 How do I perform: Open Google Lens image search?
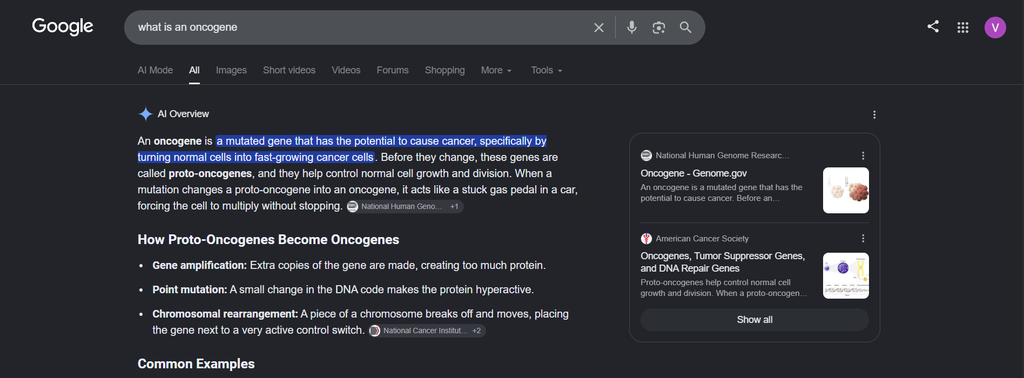pyautogui.click(x=658, y=27)
